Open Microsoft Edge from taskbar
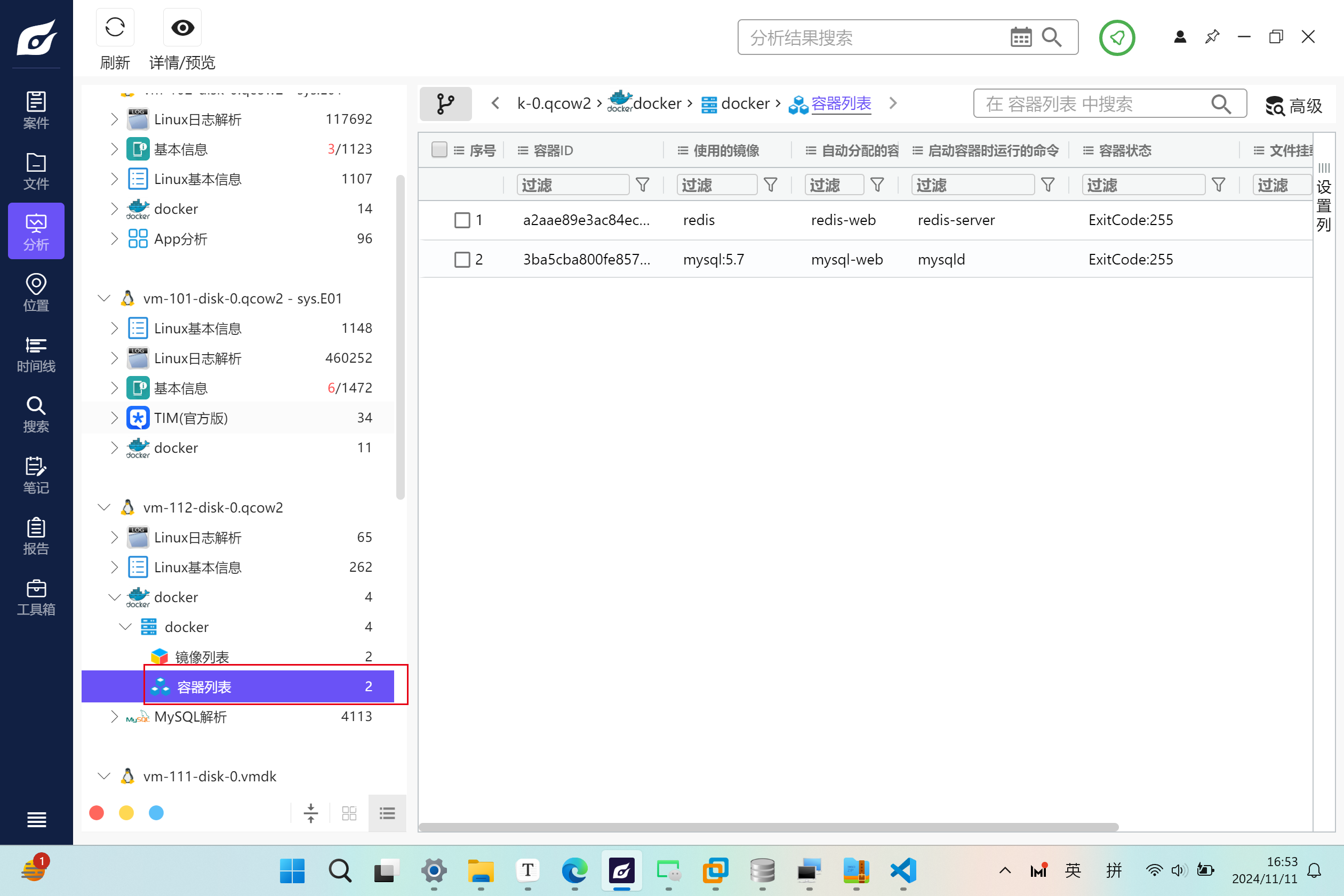Viewport: 1344px width, 896px height. click(x=574, y=870)
